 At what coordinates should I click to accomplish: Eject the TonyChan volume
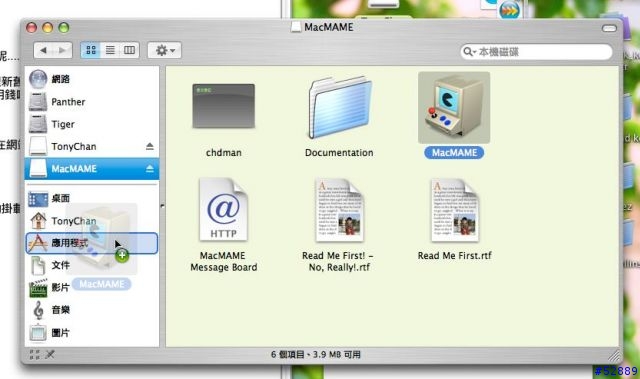pyautogui.click(x=150, y=146)
